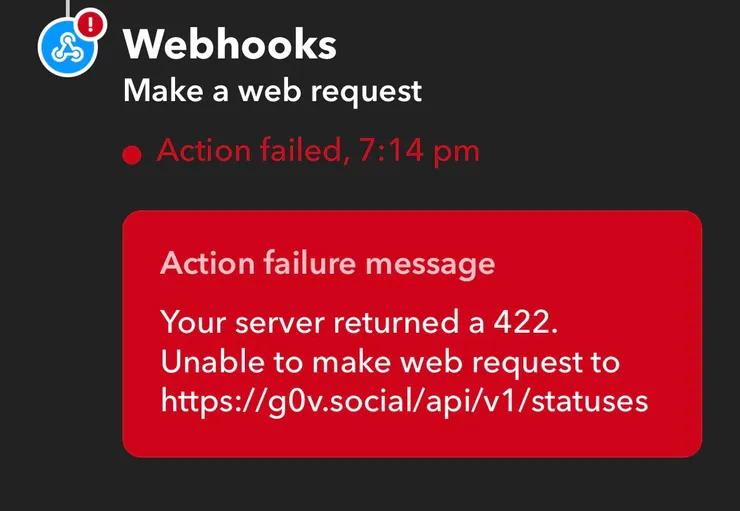Viewport: 740px width, 511px height.
Task: Click the 'Action failure message' heading
Action: [x=327, y=263]
